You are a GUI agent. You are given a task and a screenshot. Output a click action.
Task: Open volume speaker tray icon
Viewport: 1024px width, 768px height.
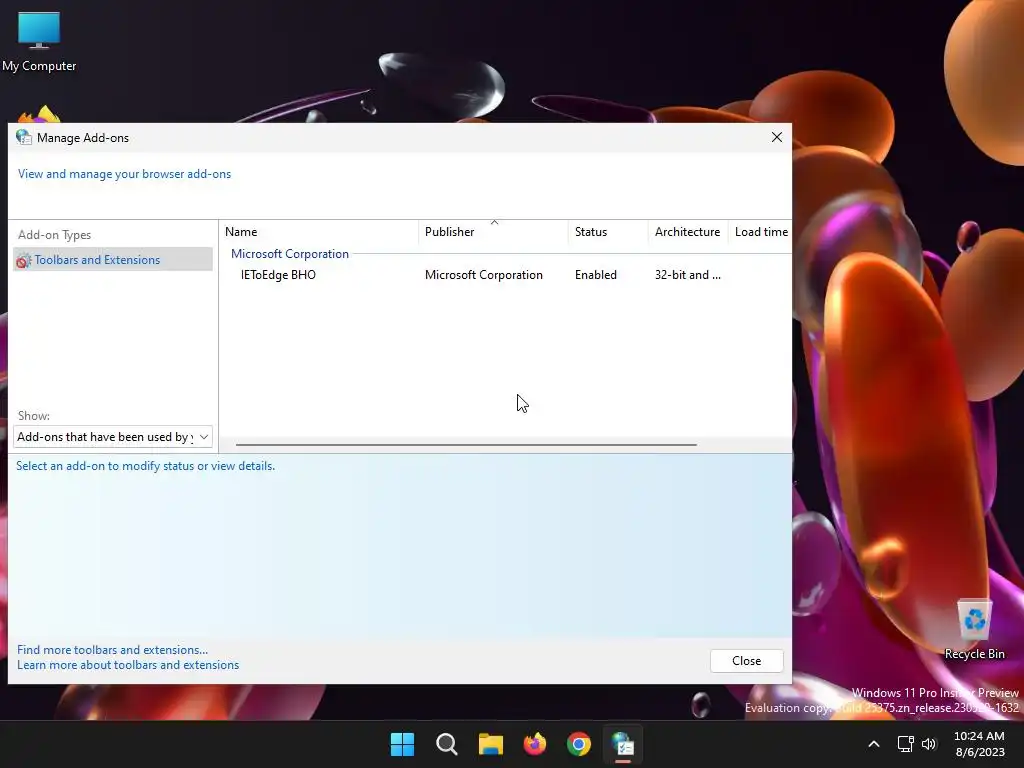(x=929, y=744)
